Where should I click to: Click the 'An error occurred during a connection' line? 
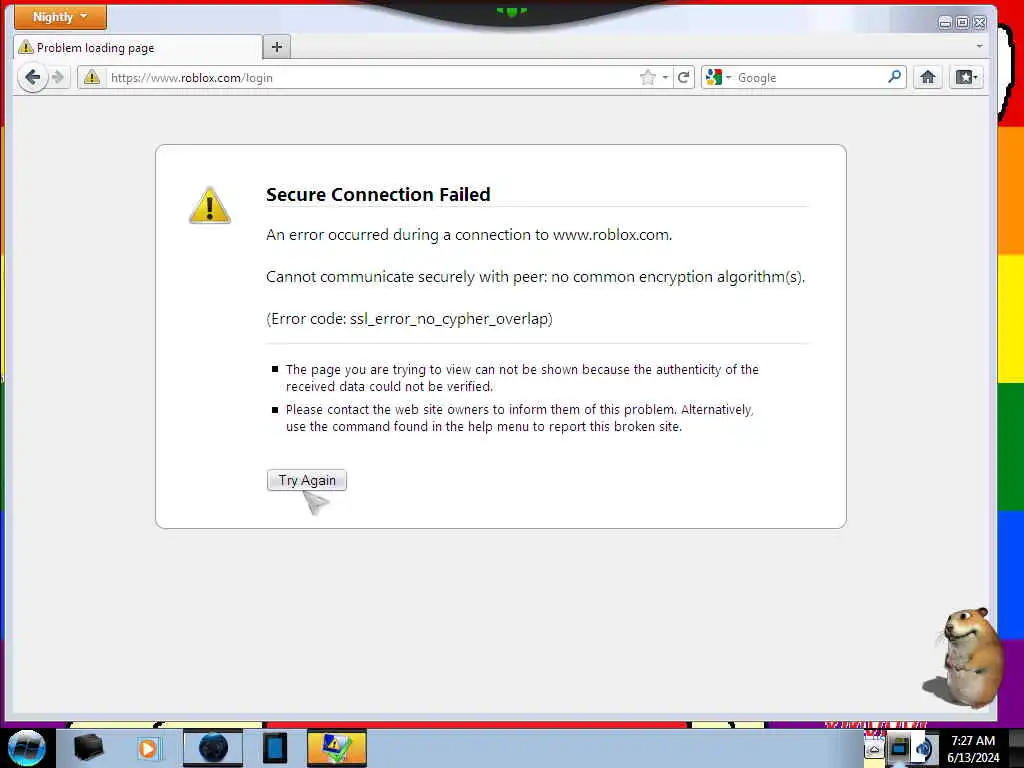pos(469,235)
